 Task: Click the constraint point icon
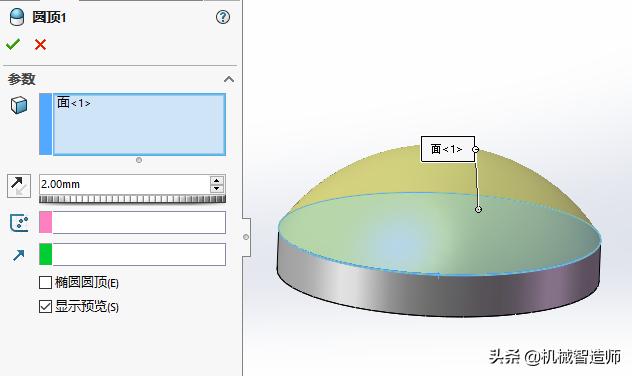[19, 222]
